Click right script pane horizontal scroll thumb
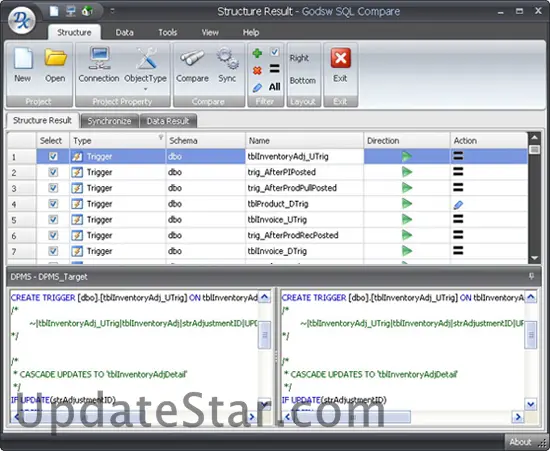Screen dimensions: 550x451 click(x=353, y=417)
